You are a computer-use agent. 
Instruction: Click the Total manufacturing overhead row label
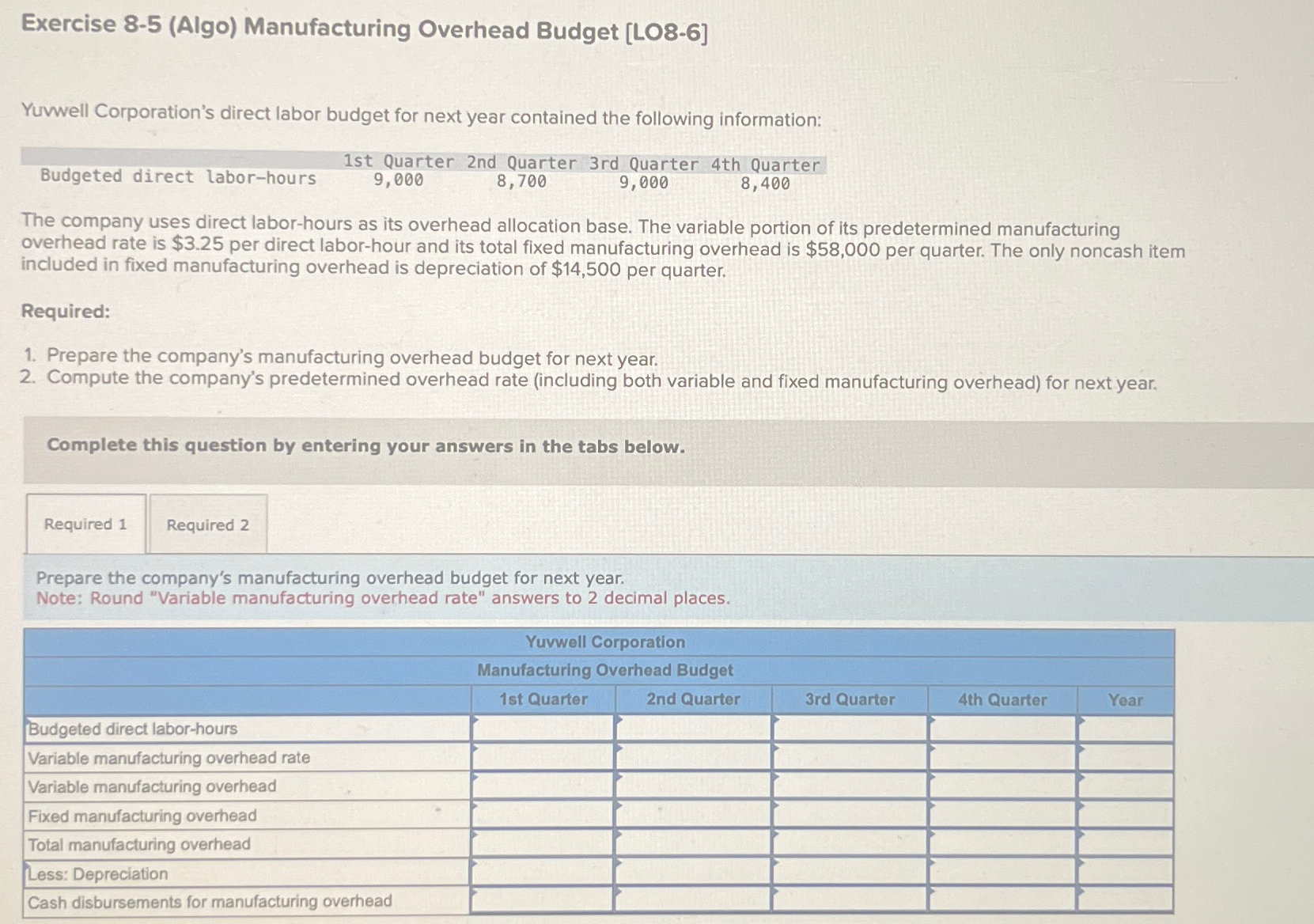[139, 844]
